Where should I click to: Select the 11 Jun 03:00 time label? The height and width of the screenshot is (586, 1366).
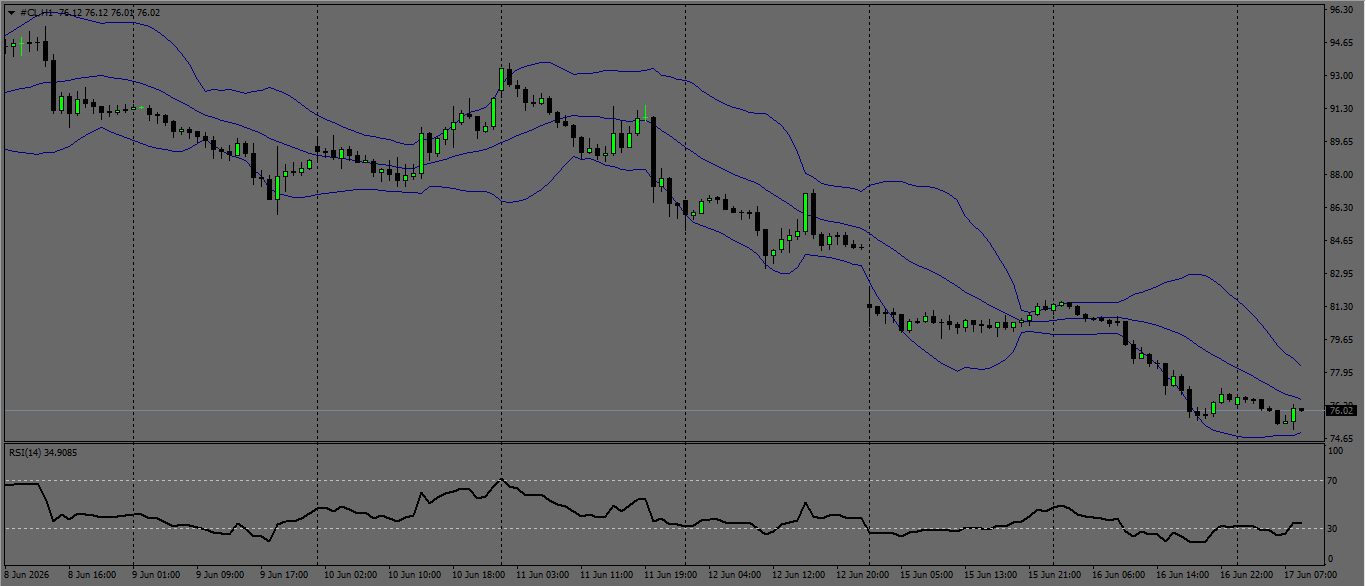click(544, 575)
